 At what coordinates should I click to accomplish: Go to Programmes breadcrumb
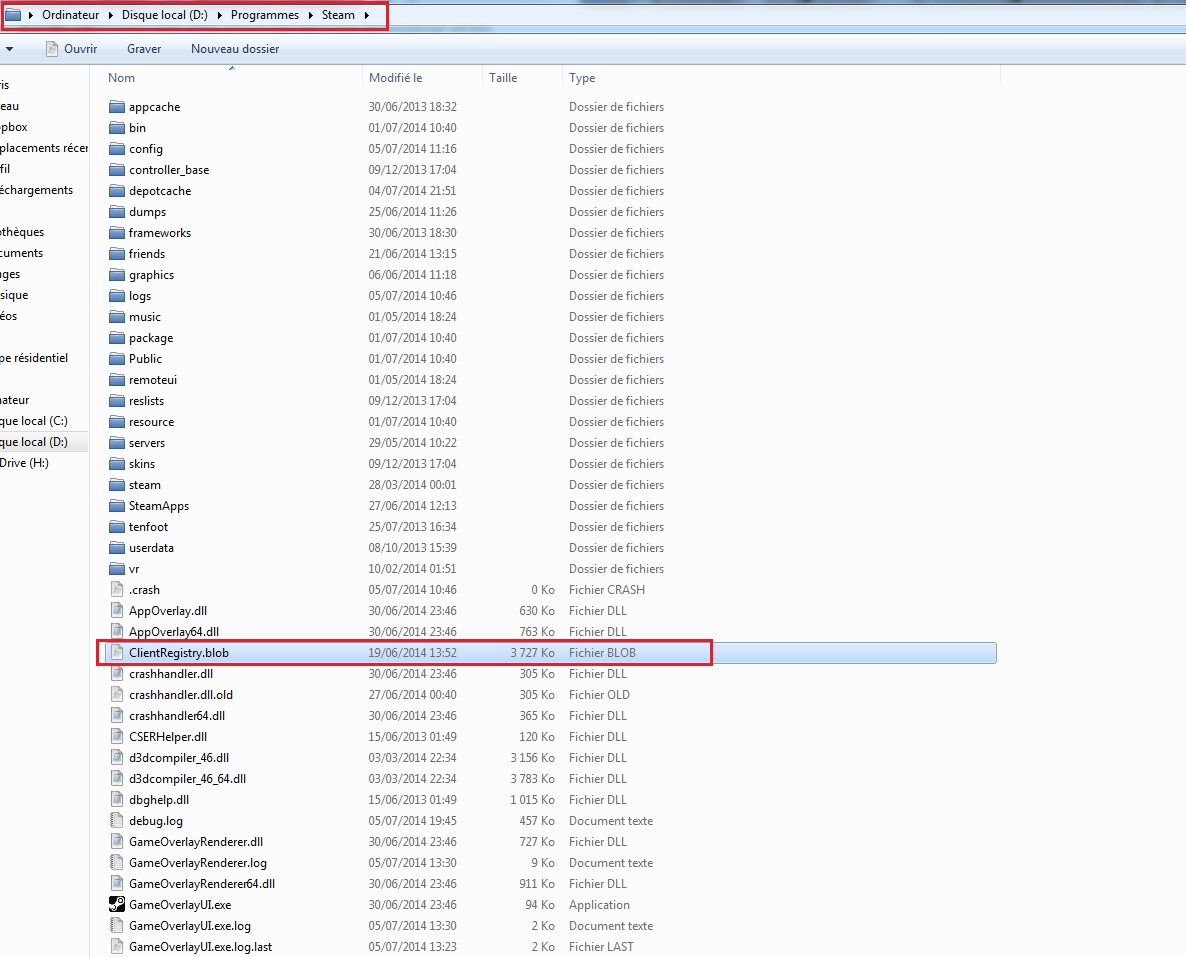tap(265, 15)
